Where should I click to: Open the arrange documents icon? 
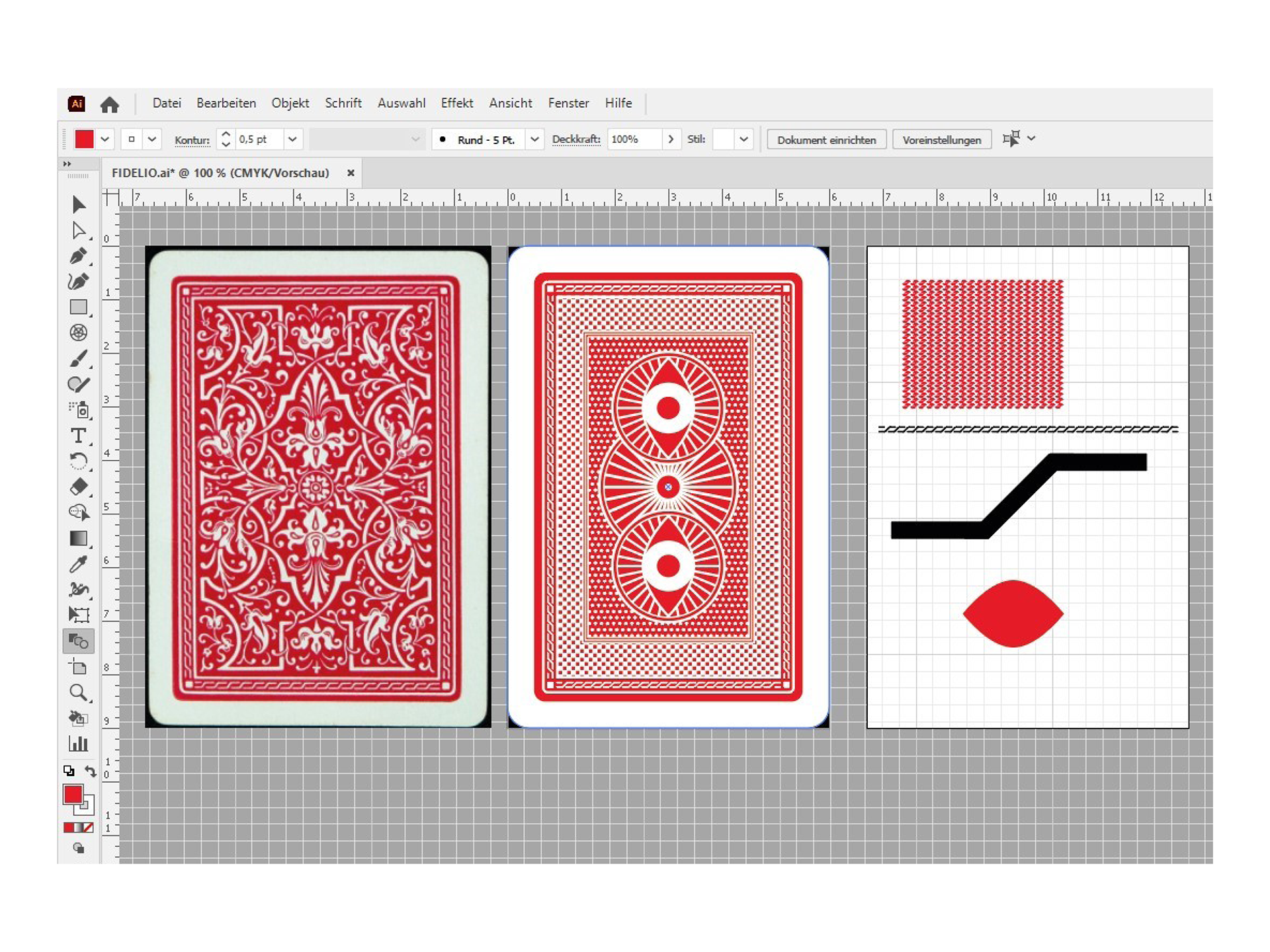click(1011, 139)
